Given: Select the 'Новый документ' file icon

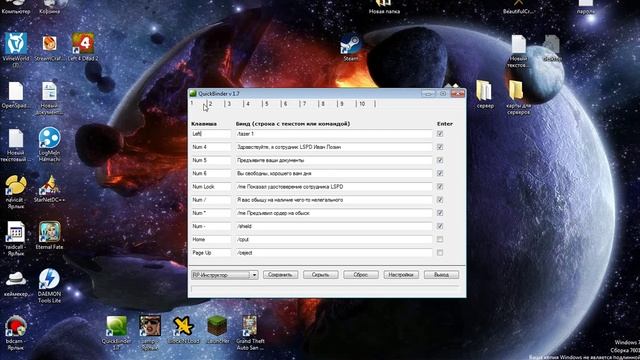Looking at the screenshot, I should pos(49,91).
